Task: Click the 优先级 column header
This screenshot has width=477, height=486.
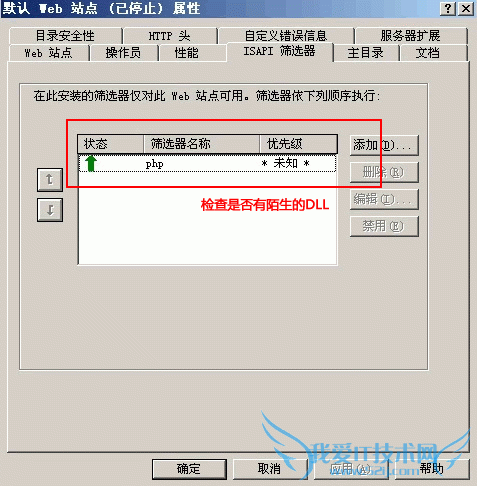Action: (x=298, y=144)
